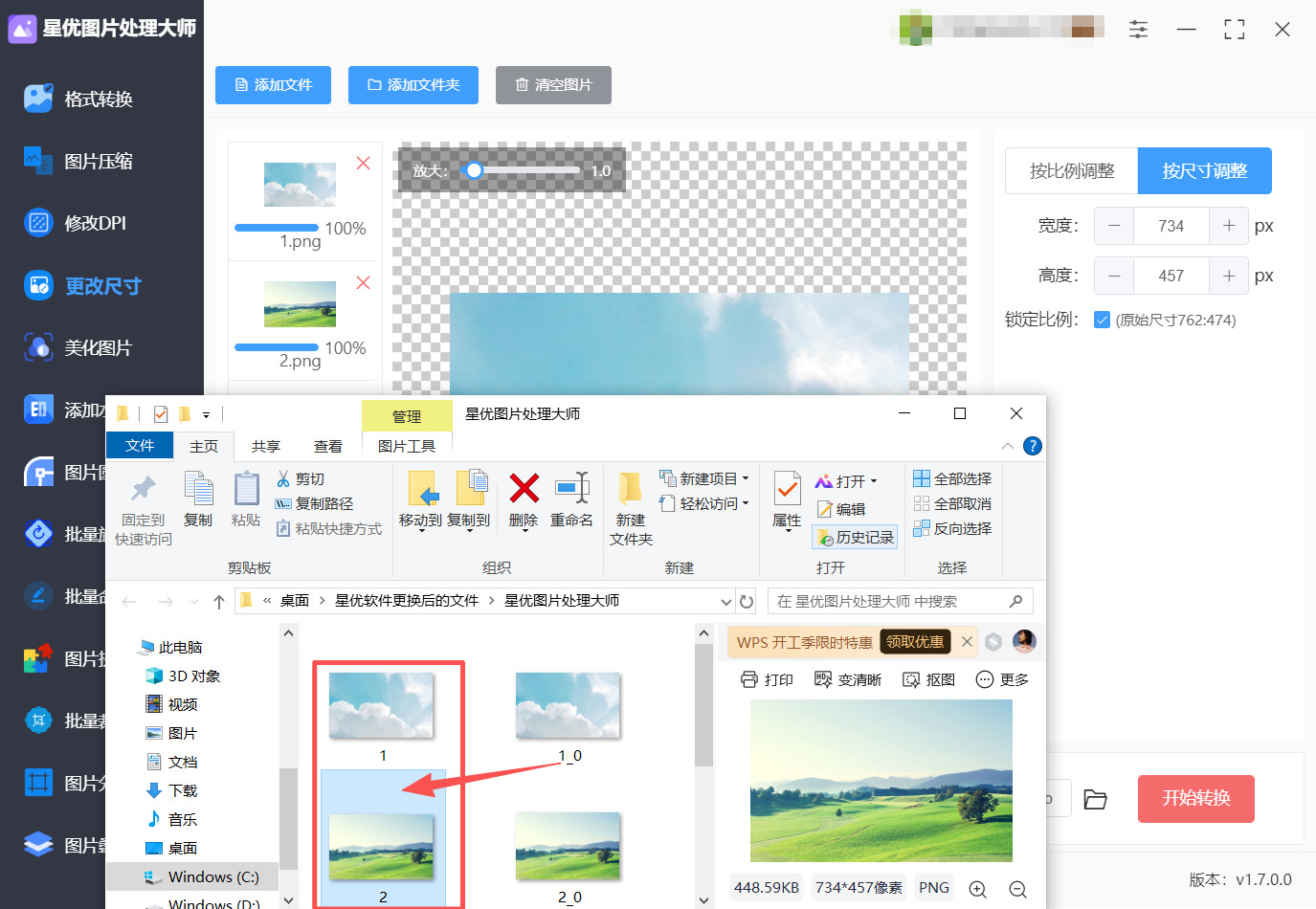Viewport: 1316px width, 909px height.
Task: Toggle the checkmark icon in Explorer quick access toolbar
Action: point(161,414)
